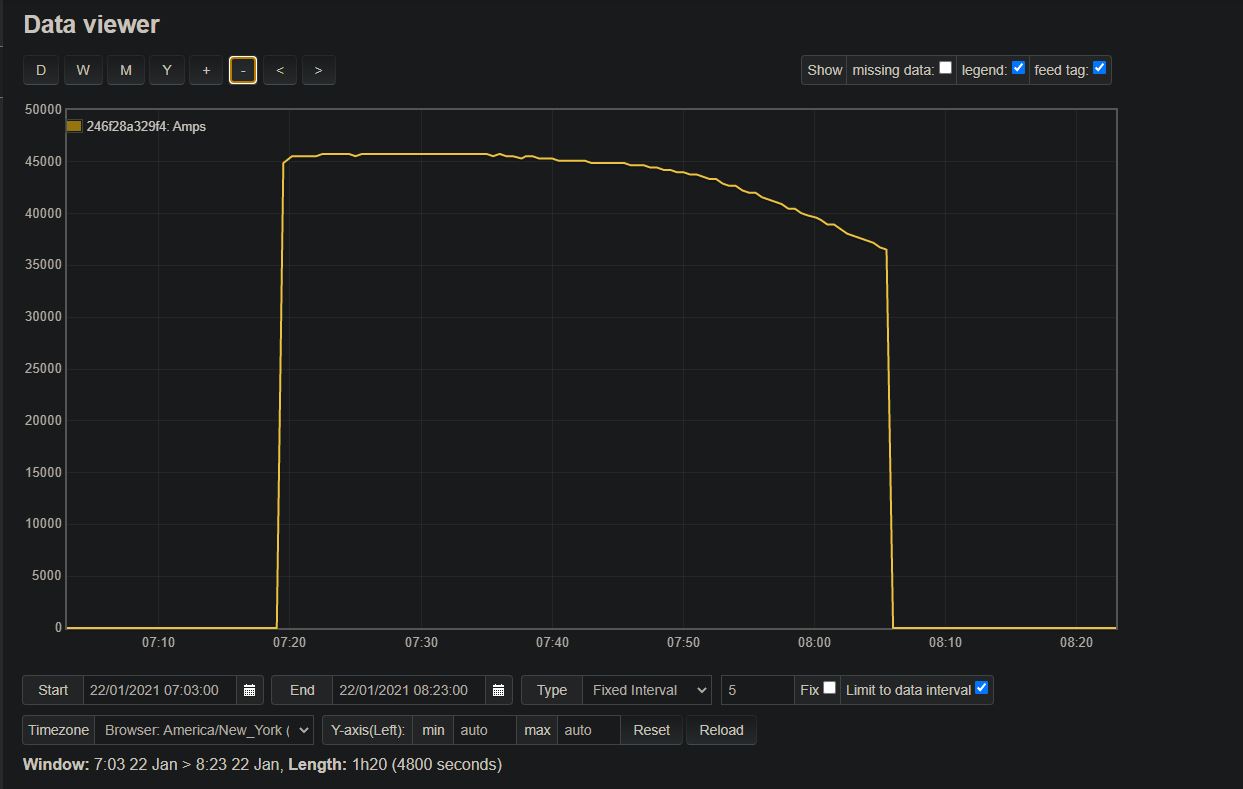Open the Timezone browser dropdown
This screenshot has height=789, width=1243.
pos(204,730)
